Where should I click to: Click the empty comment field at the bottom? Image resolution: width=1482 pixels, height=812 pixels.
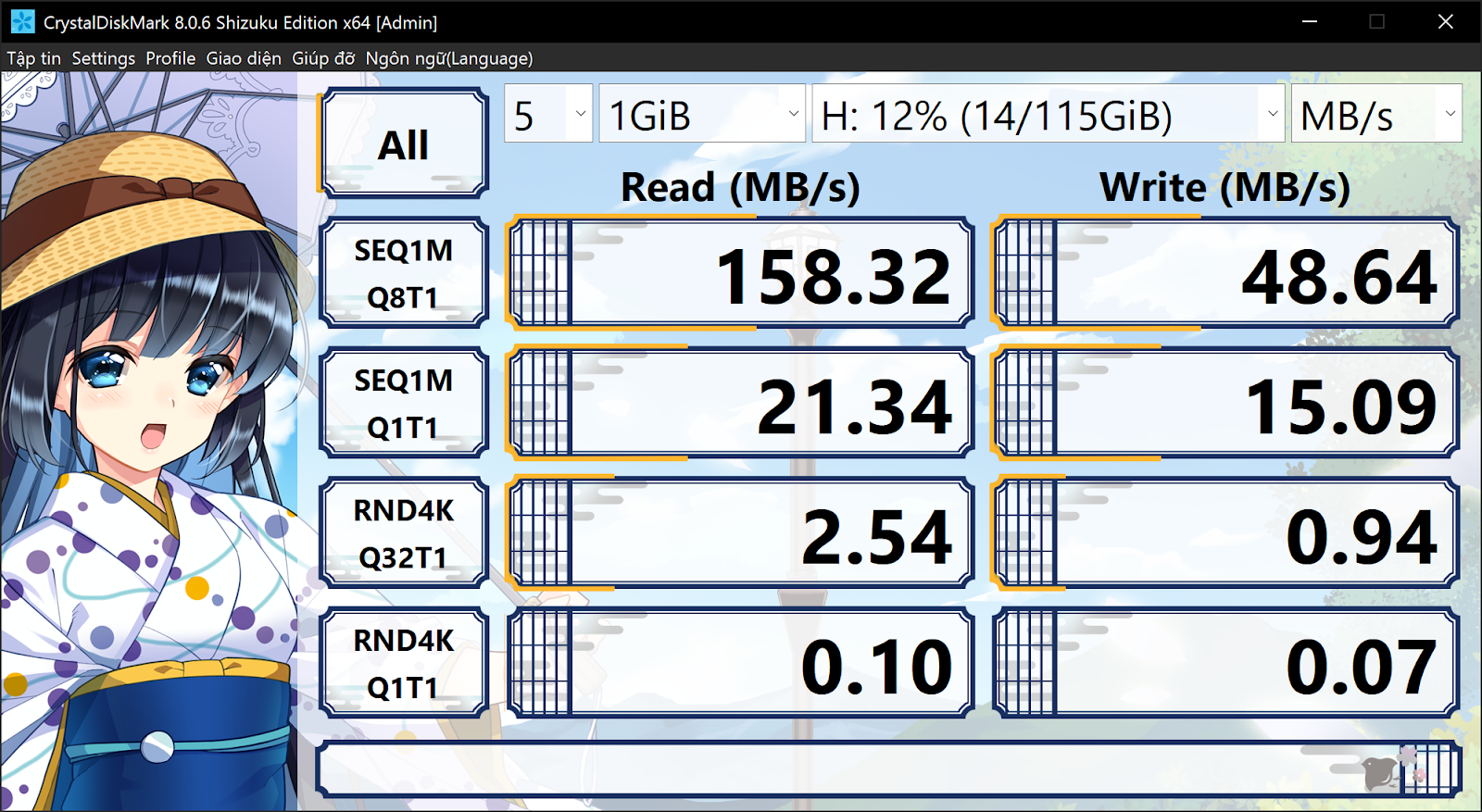coord(888,768)
